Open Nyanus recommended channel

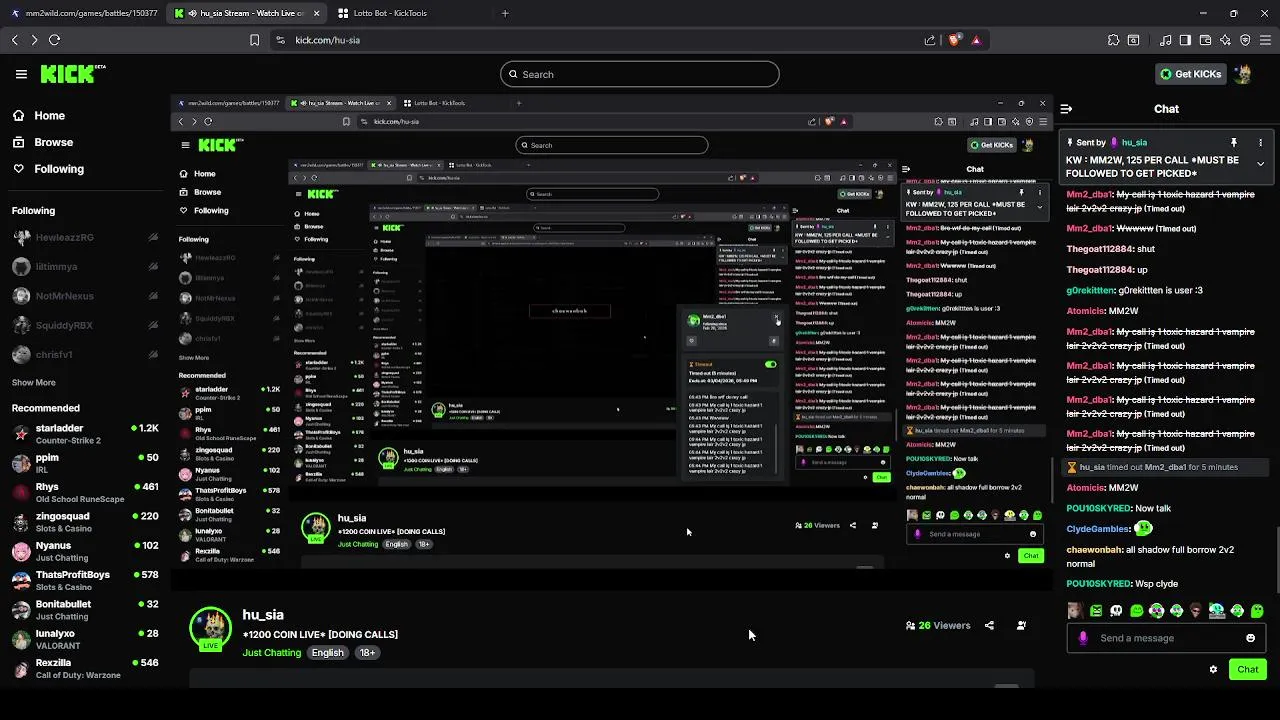tap(85, 551)
